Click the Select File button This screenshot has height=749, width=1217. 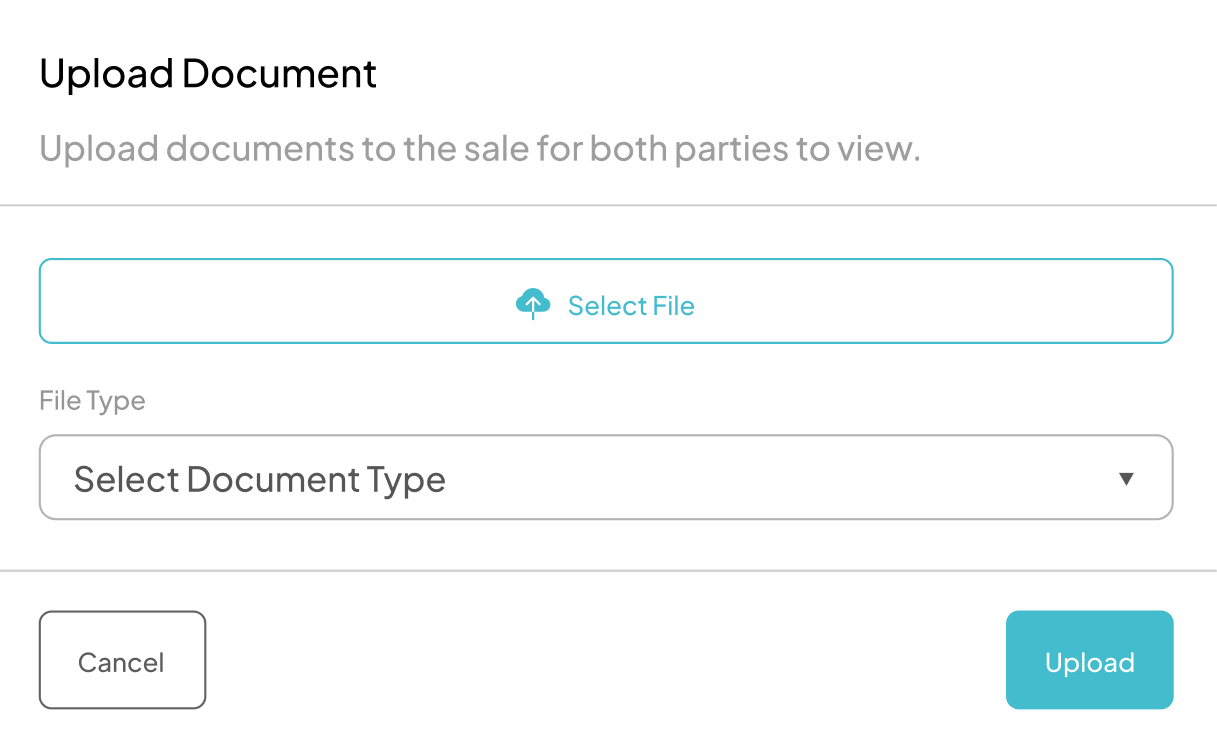(606, 301)
